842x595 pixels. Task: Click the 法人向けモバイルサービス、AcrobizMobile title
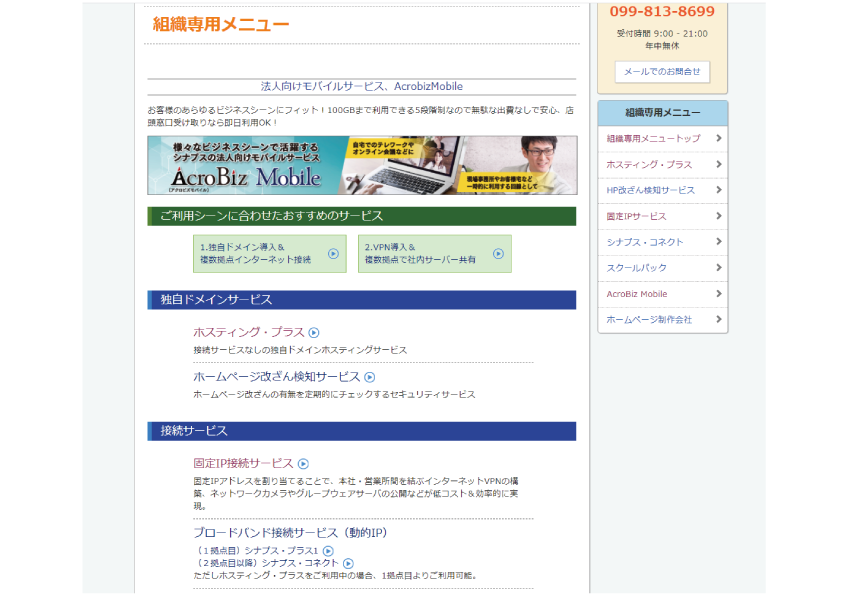click(362, 86)
